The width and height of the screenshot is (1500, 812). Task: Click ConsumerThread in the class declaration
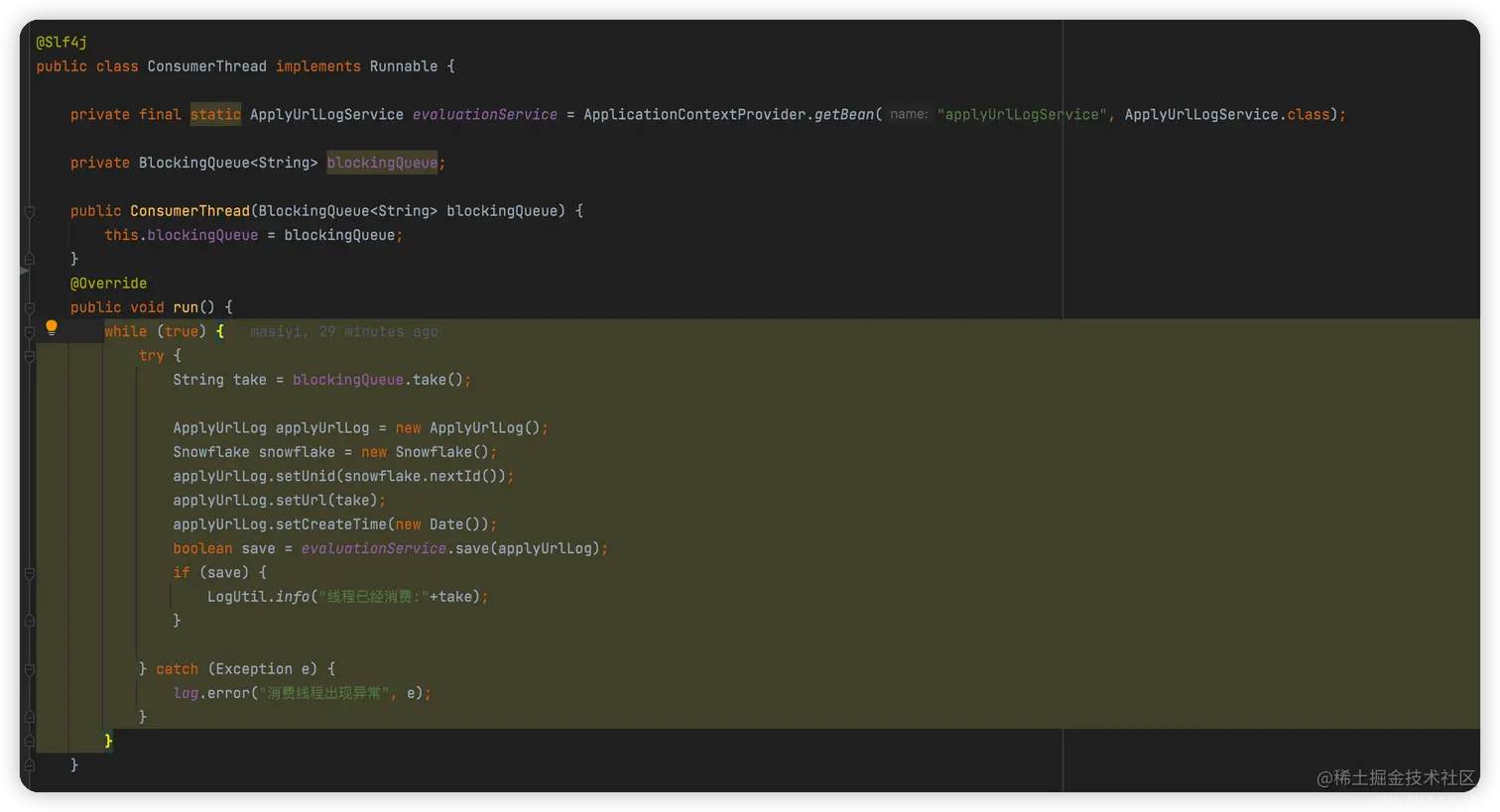207,66
